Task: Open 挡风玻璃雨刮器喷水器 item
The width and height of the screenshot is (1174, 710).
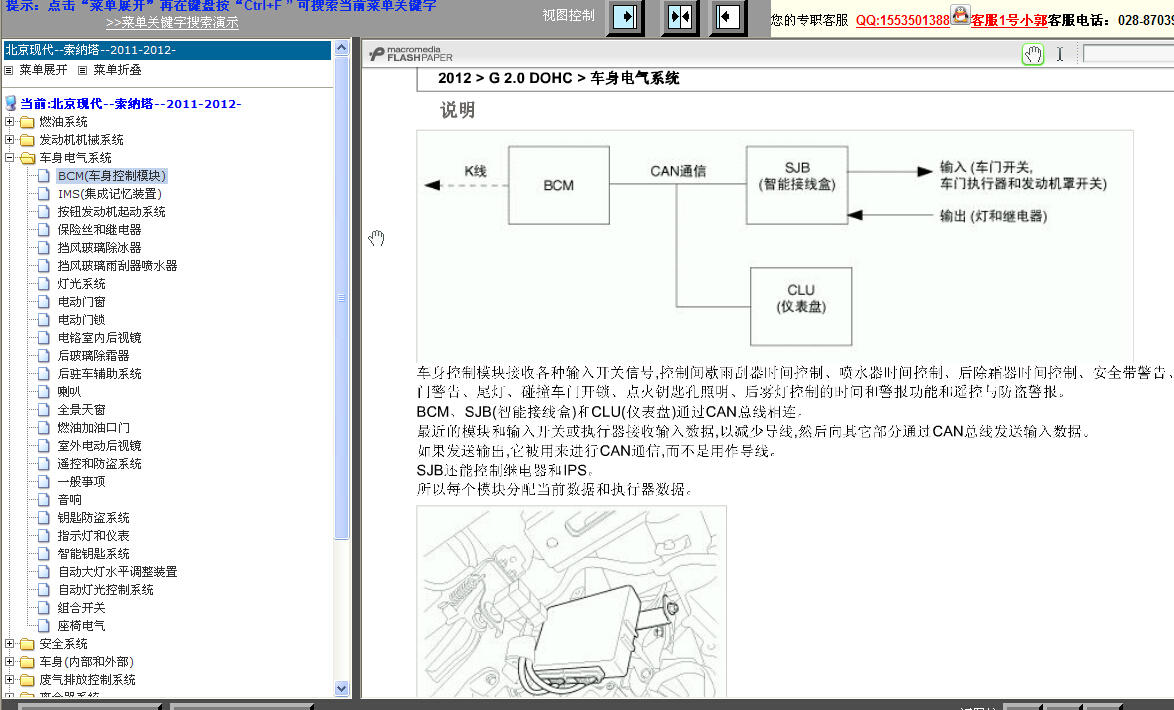Action: pyautogui.click(x=118, y=266)
